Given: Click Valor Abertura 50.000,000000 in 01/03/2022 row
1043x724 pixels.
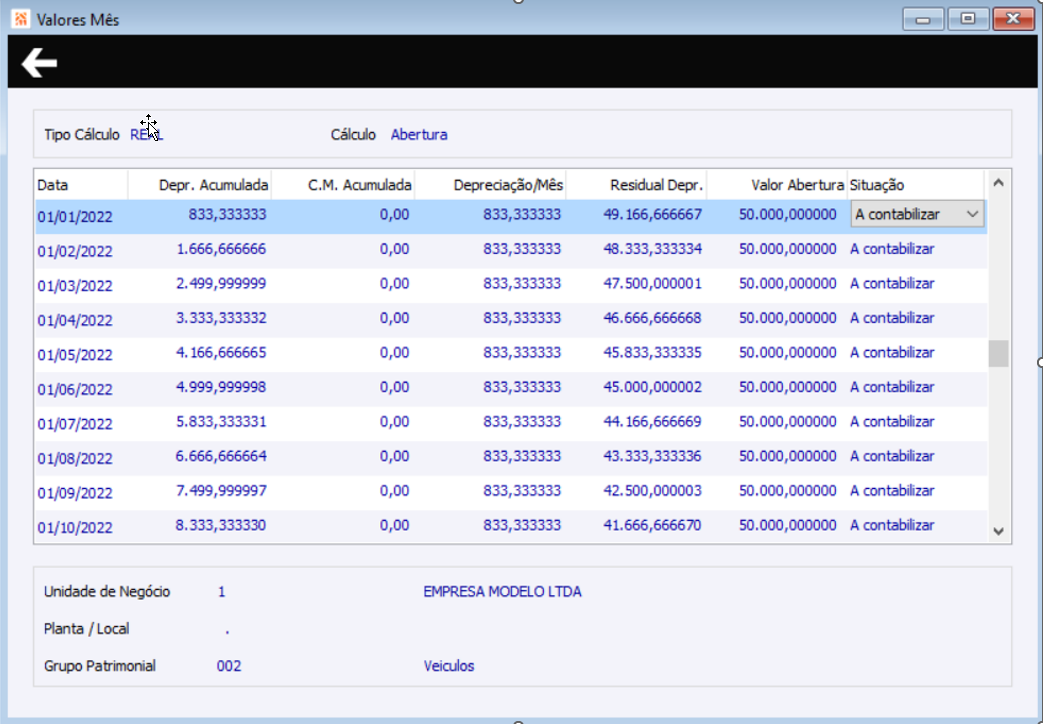Looking at the screenshot, I should [x=788, y=283].
